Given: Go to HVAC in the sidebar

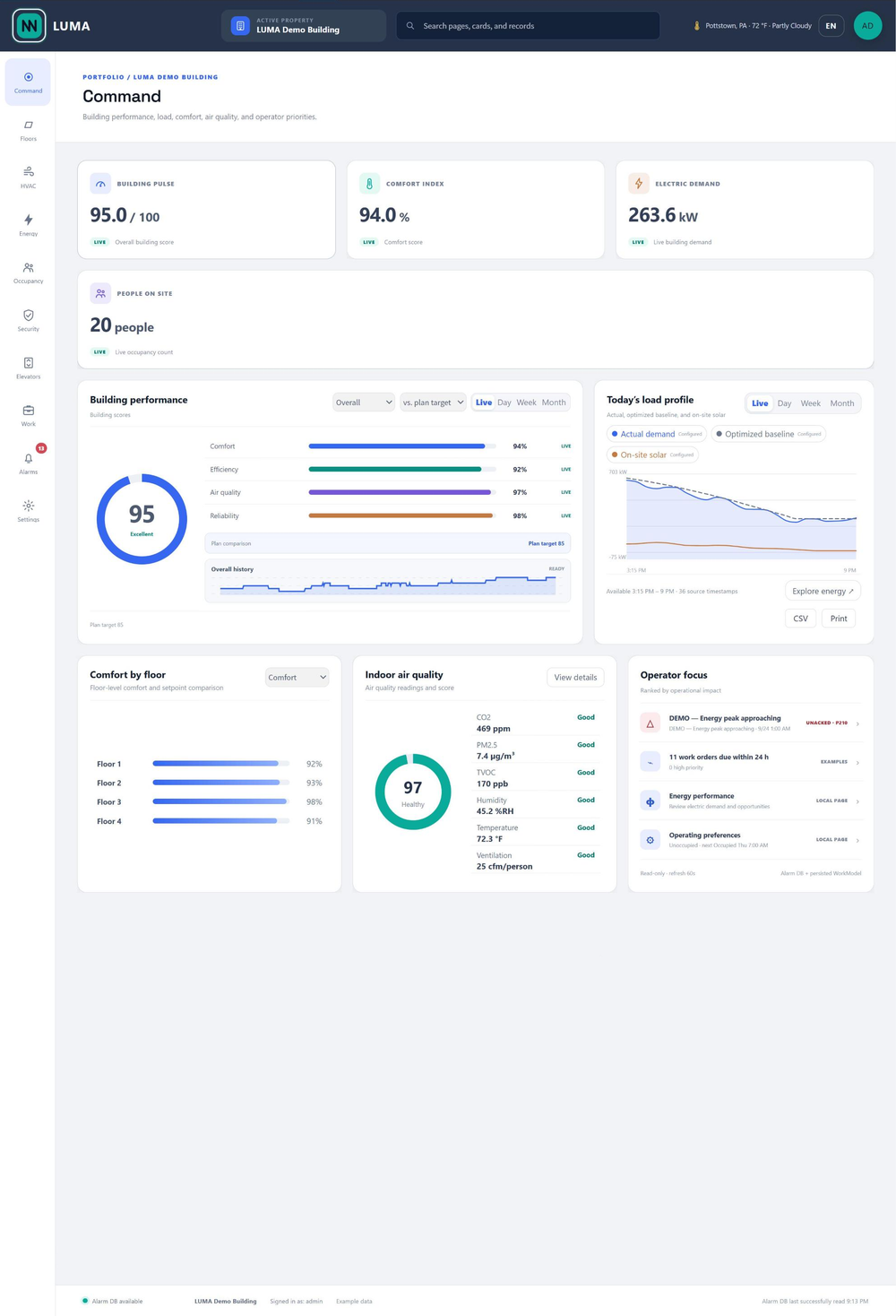Looking at the screenshot, I should (28, 177).
